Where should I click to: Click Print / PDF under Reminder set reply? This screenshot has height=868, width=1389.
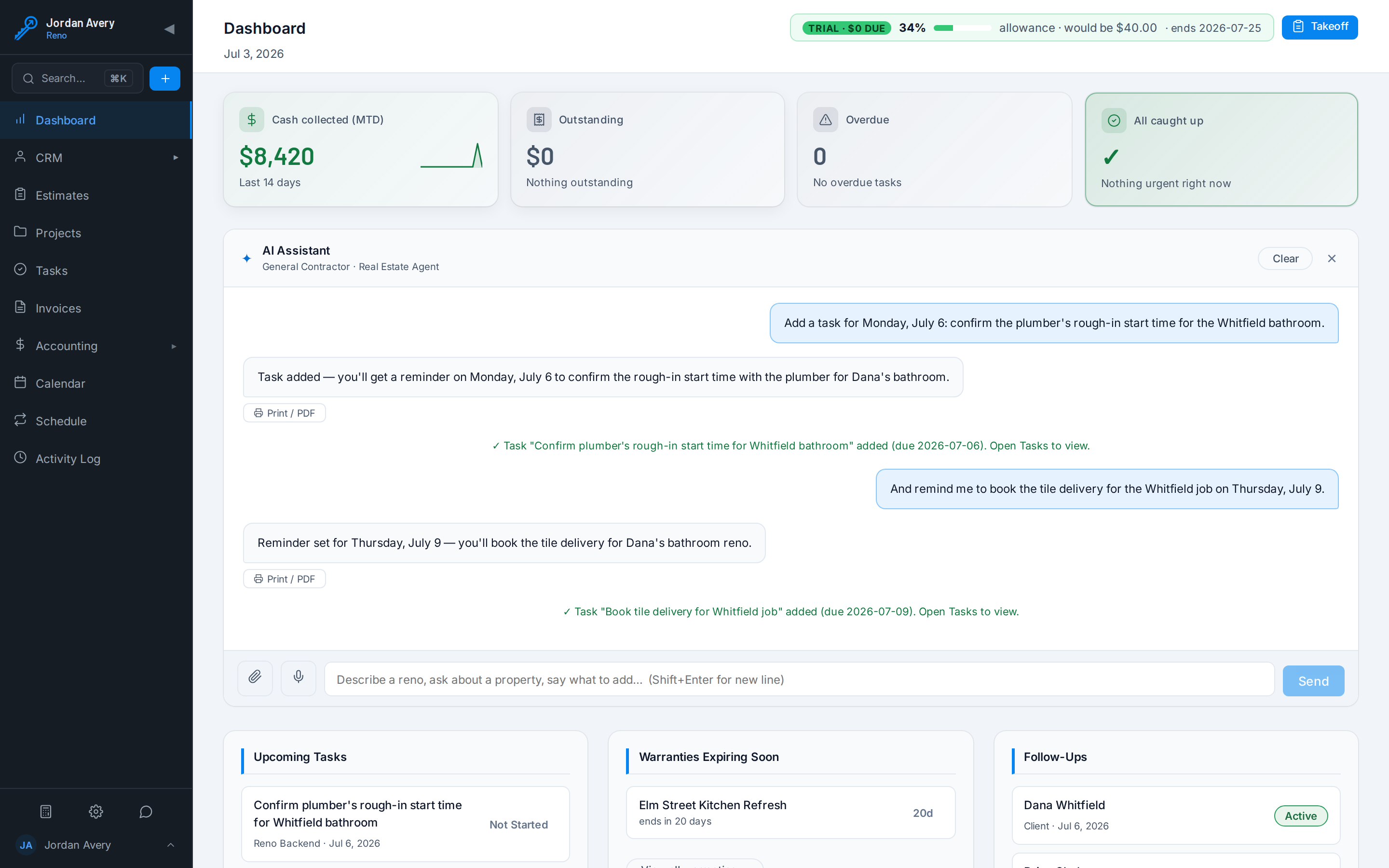285,579
